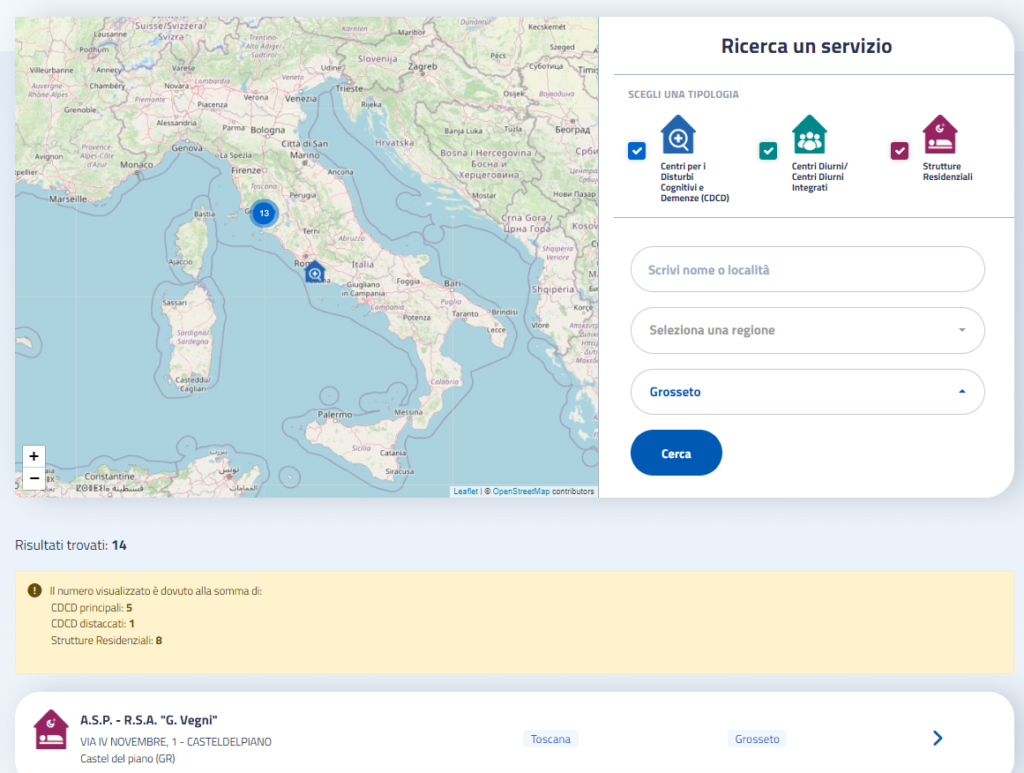Click the Cerca button

point(676,453)
